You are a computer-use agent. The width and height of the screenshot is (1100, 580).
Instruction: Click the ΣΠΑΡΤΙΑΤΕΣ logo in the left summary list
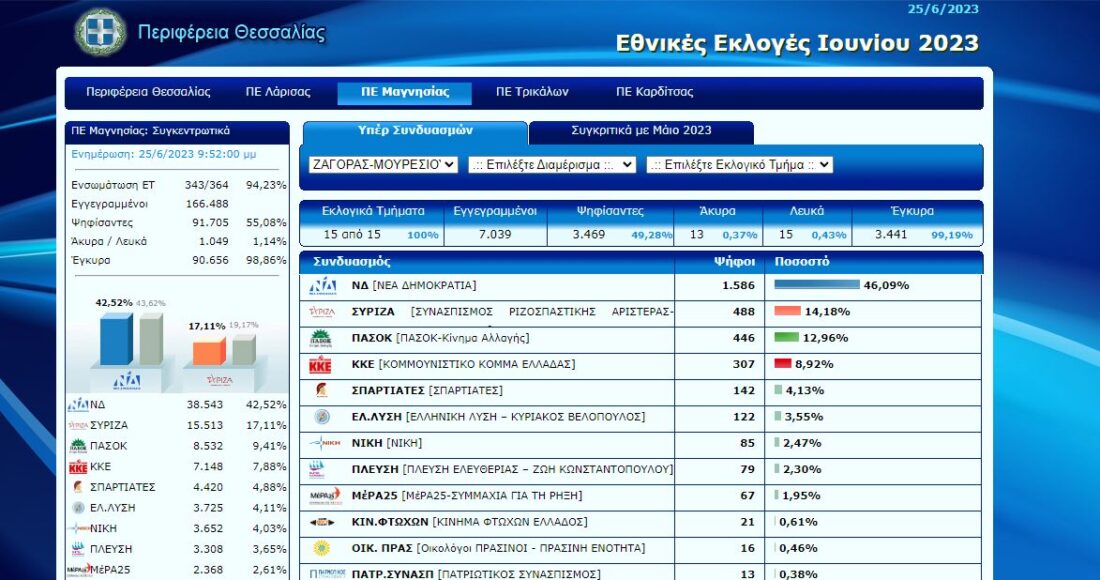(x=78, y=487)
